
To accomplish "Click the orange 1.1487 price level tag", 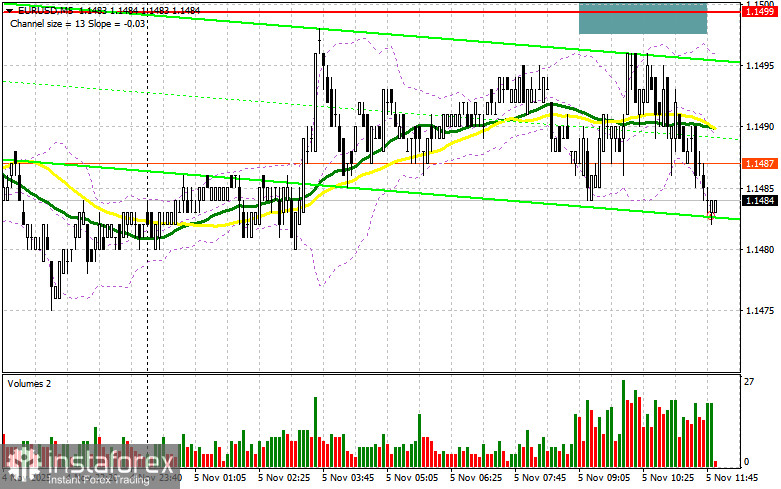I will point(760,163).
